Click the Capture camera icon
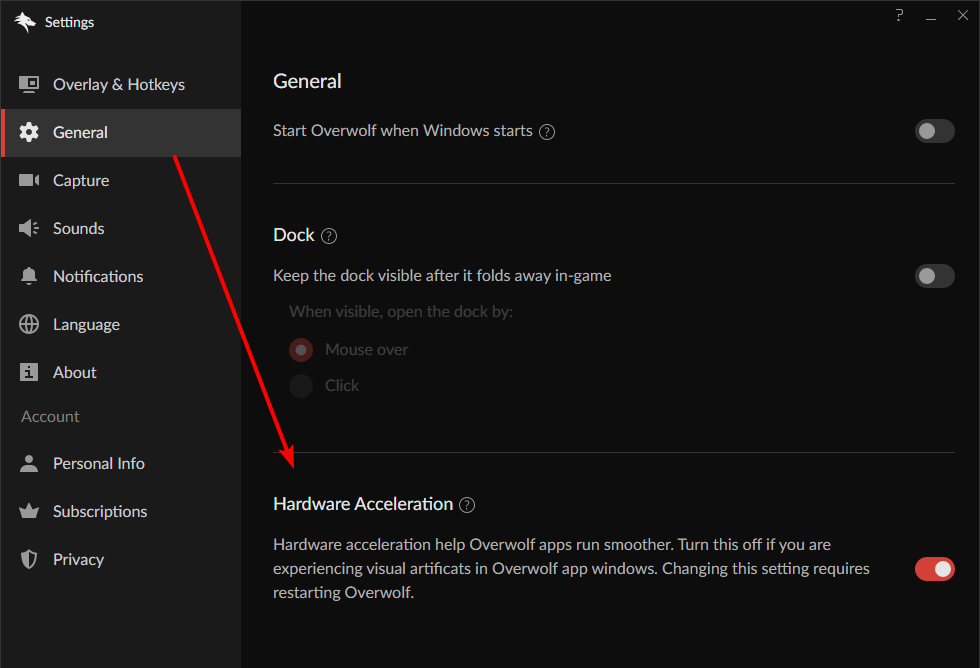The image size is (980, 668). point(29,180)
